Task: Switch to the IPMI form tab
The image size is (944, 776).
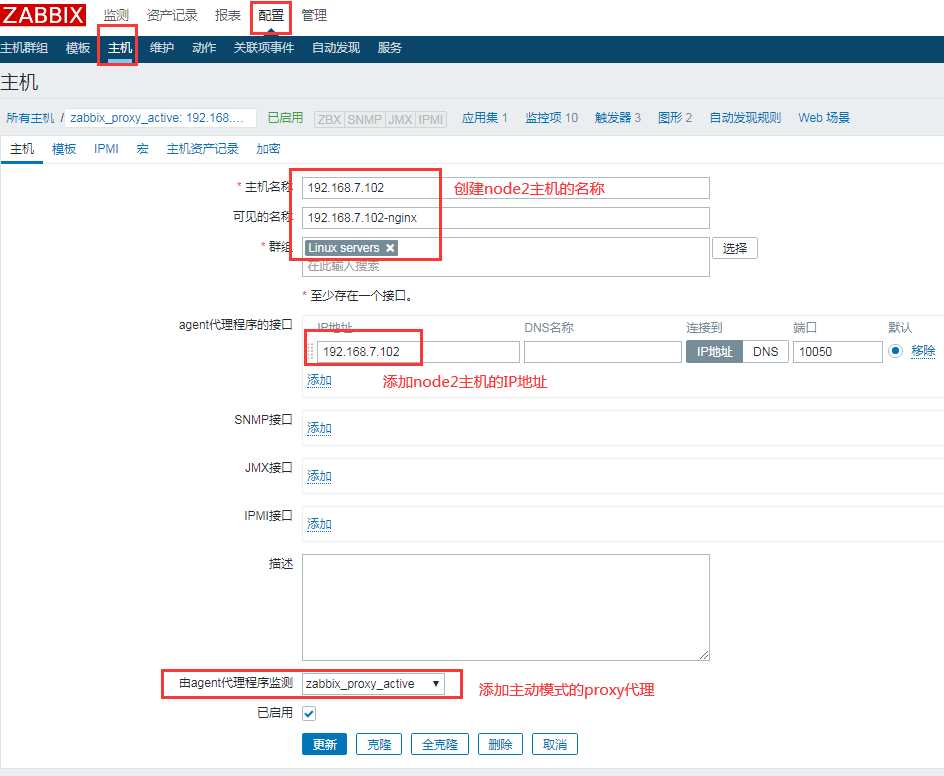Action: pyautogui.click(x=106, y=149)
